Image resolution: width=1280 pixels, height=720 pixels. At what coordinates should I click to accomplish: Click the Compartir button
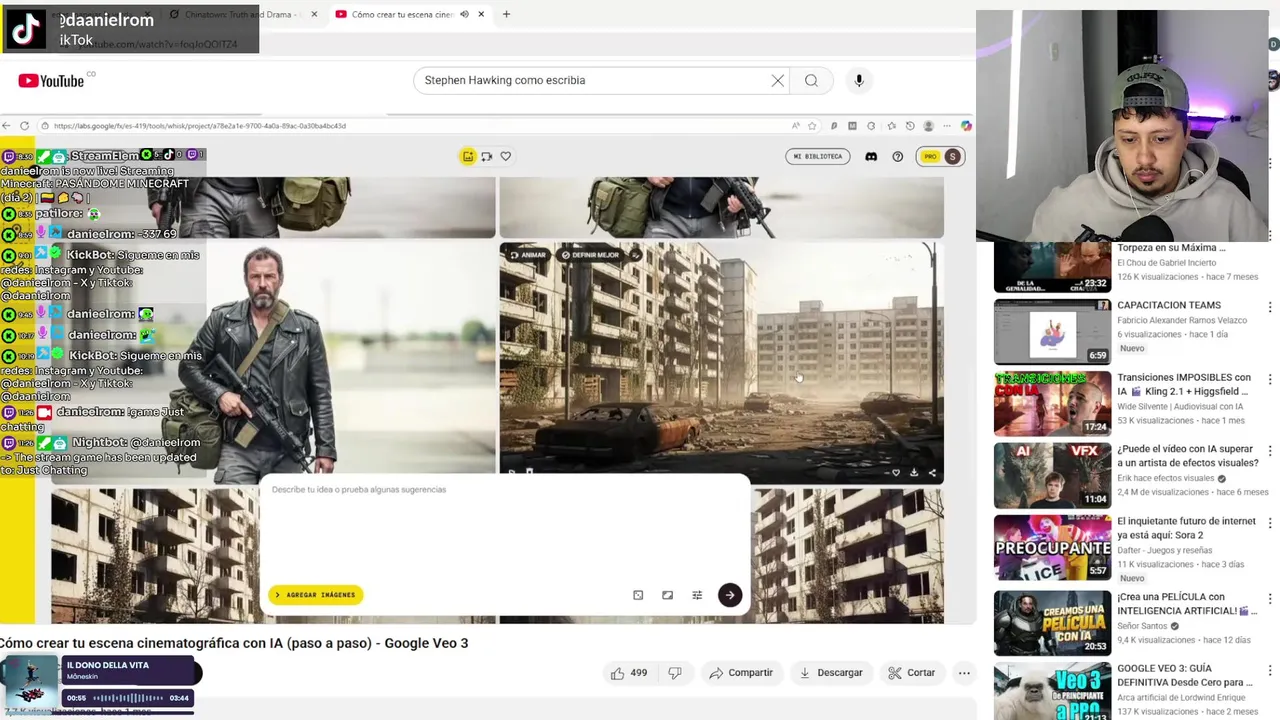tap(741, 673)
